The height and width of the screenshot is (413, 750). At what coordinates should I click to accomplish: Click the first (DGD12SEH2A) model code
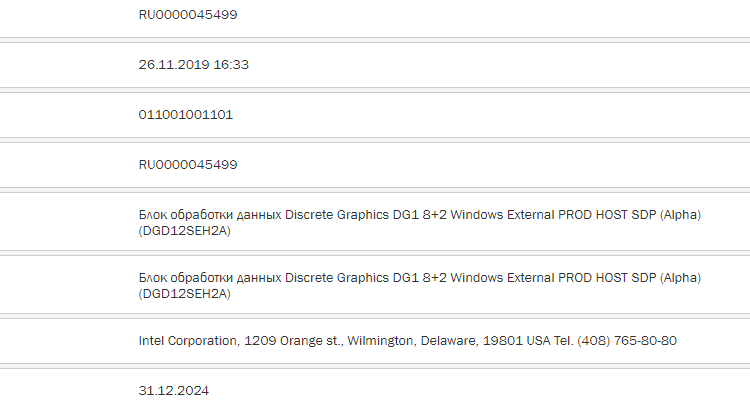[184, 231]
